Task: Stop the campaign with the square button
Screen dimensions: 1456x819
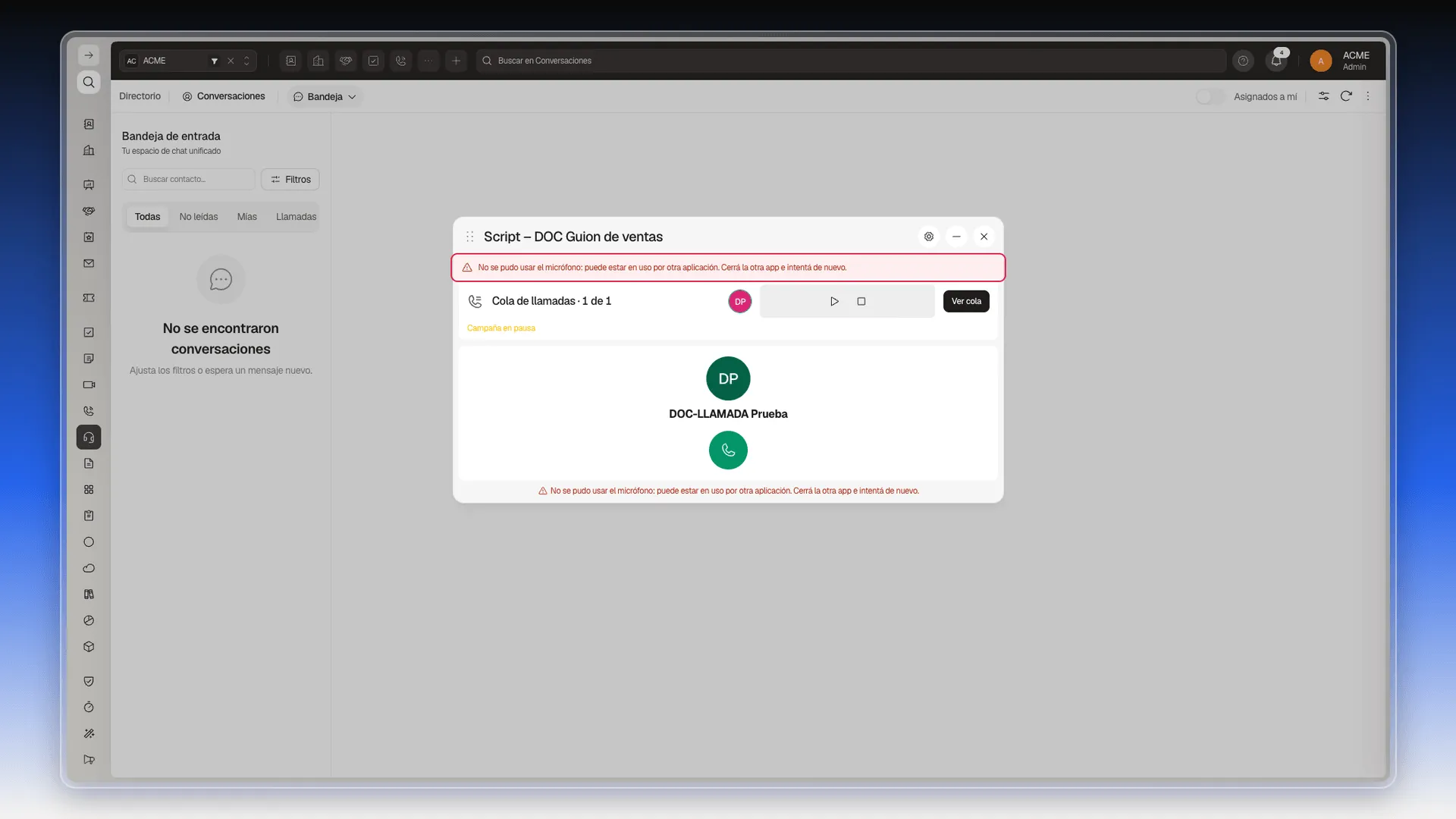Action: (x=861, y=301)
